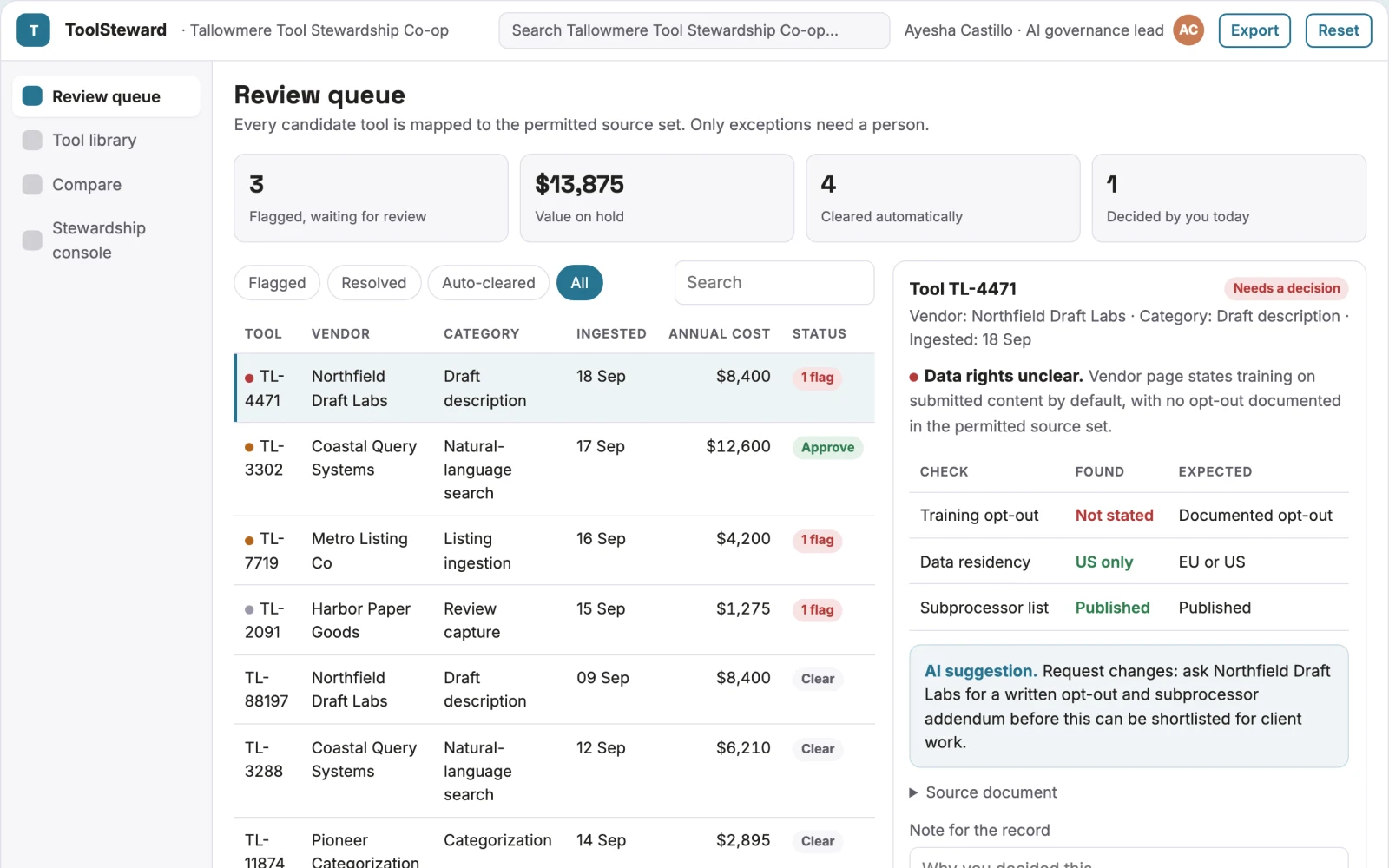Click the Clear badge on the TL-88197 row
This screenshot has height=868, width=1389.
click(x=818, y=679)
